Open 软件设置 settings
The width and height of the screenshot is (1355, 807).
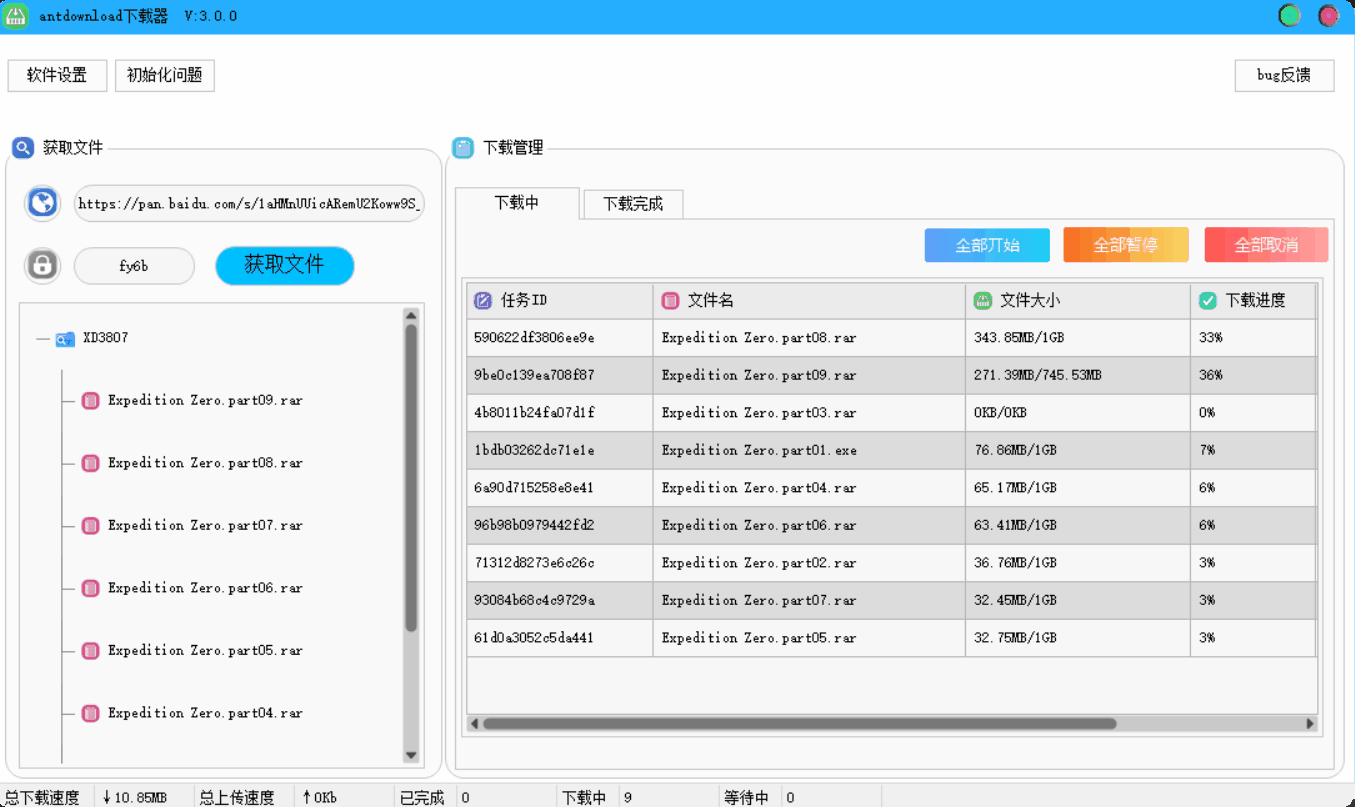[x=57, y=75]
